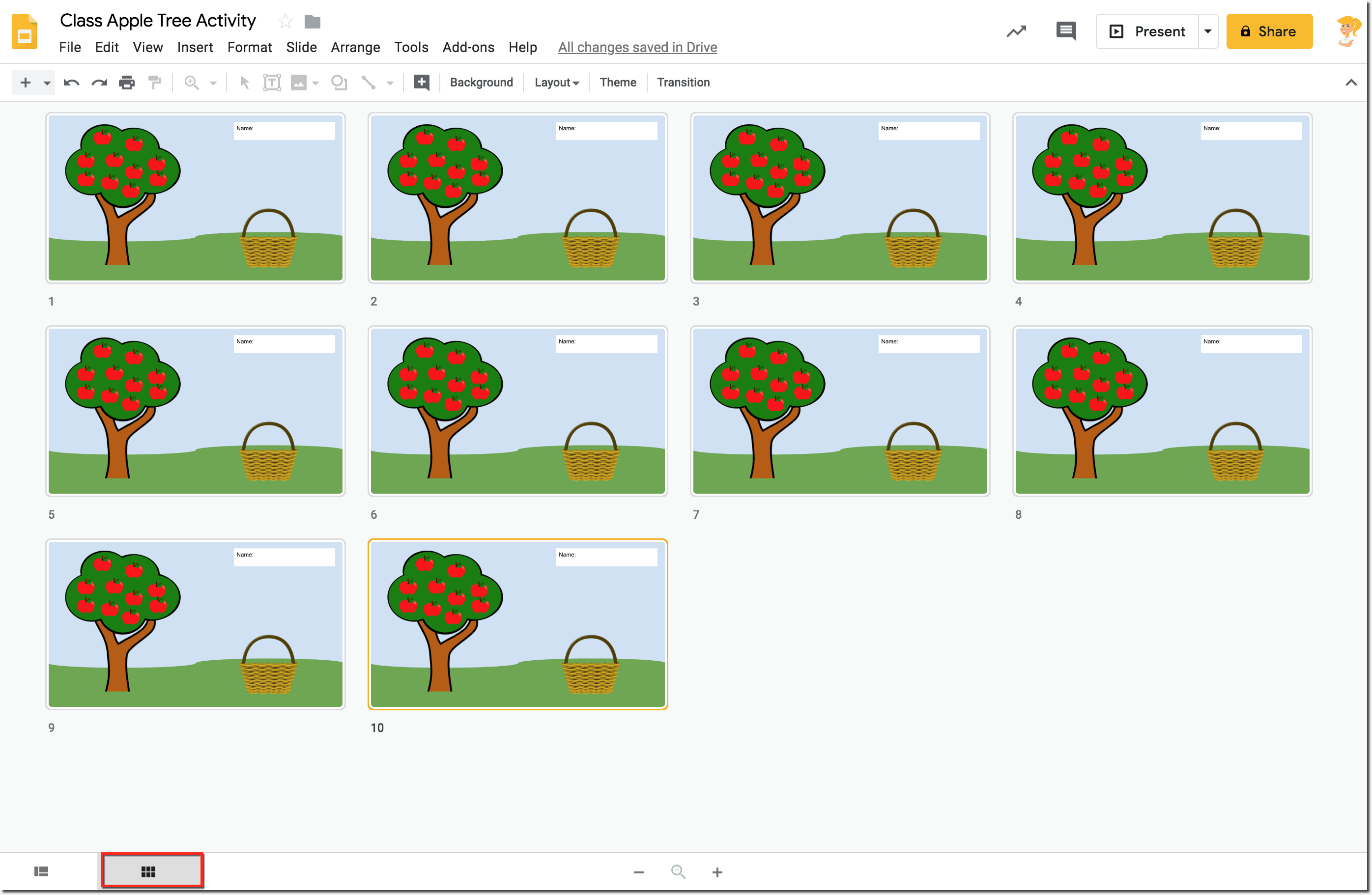Toggle the grid view button
Screen dimensions: 1372x895
[x=152, y=871]
